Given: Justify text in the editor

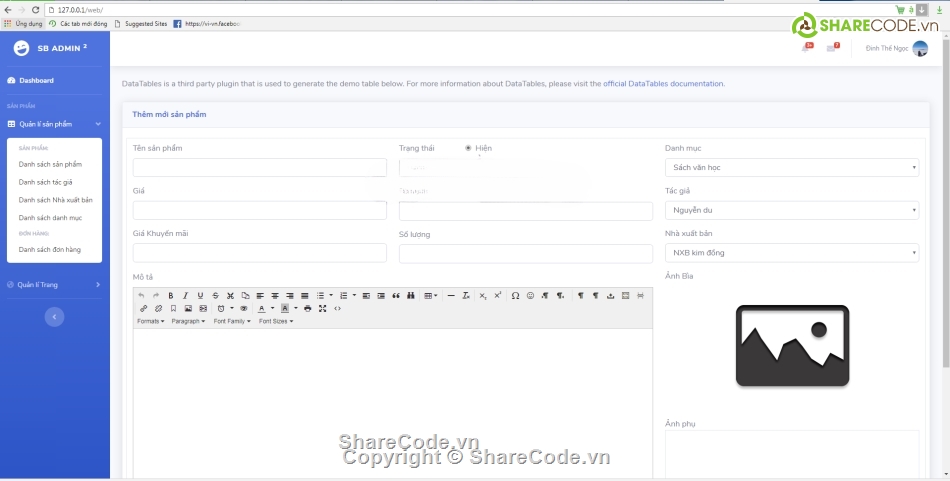Looking at the screenshot, I should coord(305,296).
